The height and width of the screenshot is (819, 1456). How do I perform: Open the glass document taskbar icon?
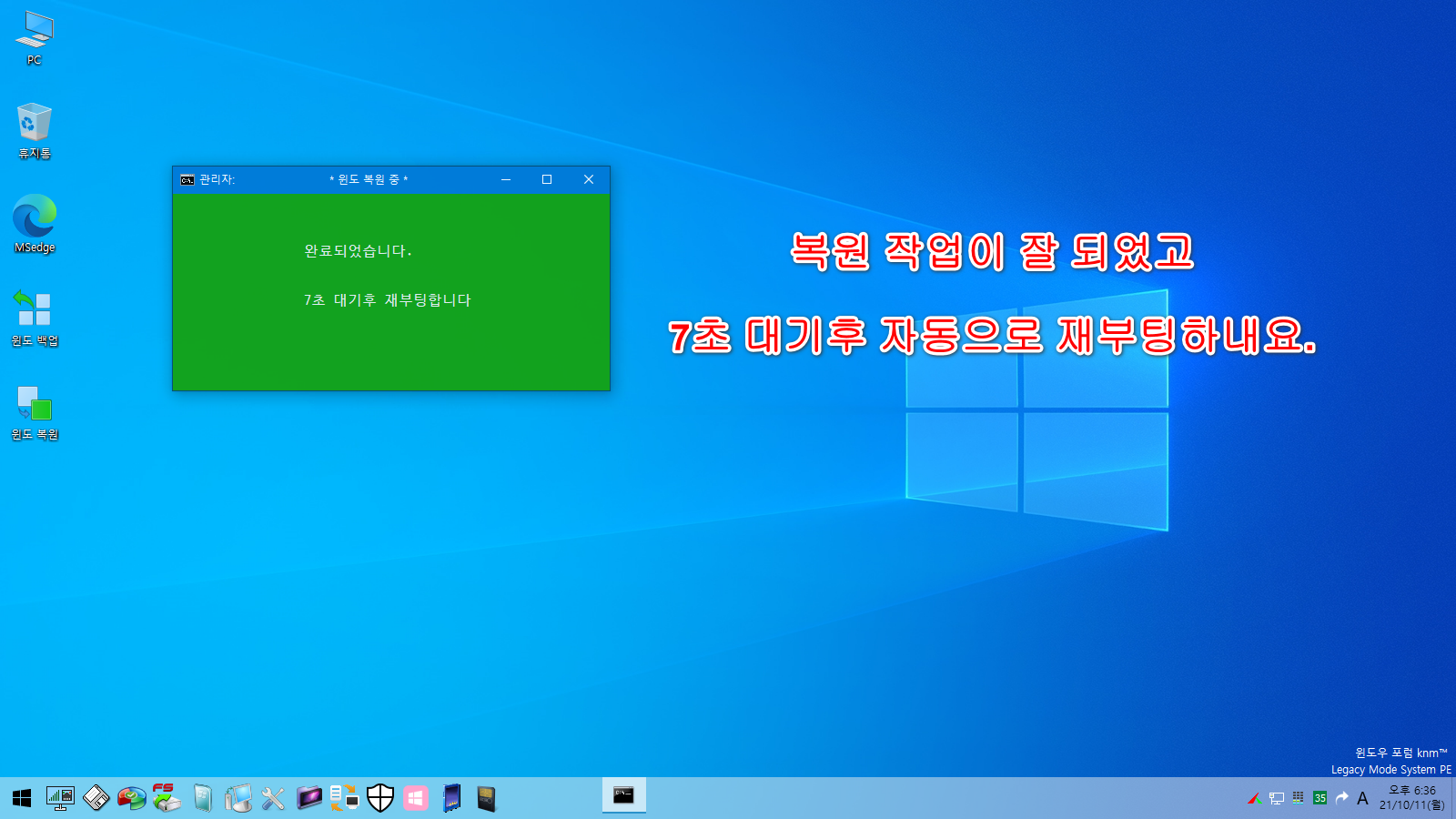coord(202,798)
